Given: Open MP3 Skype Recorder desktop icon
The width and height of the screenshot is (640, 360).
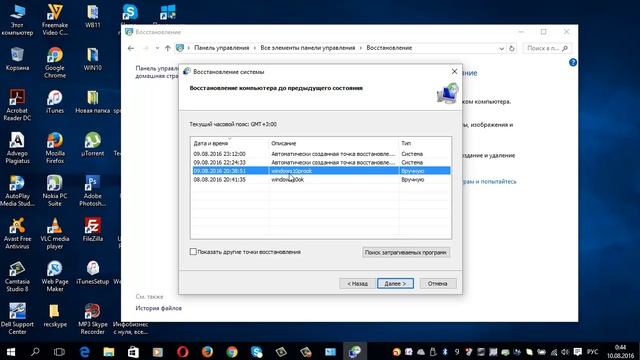Looking at the screenshot, I should click(93, 319).
